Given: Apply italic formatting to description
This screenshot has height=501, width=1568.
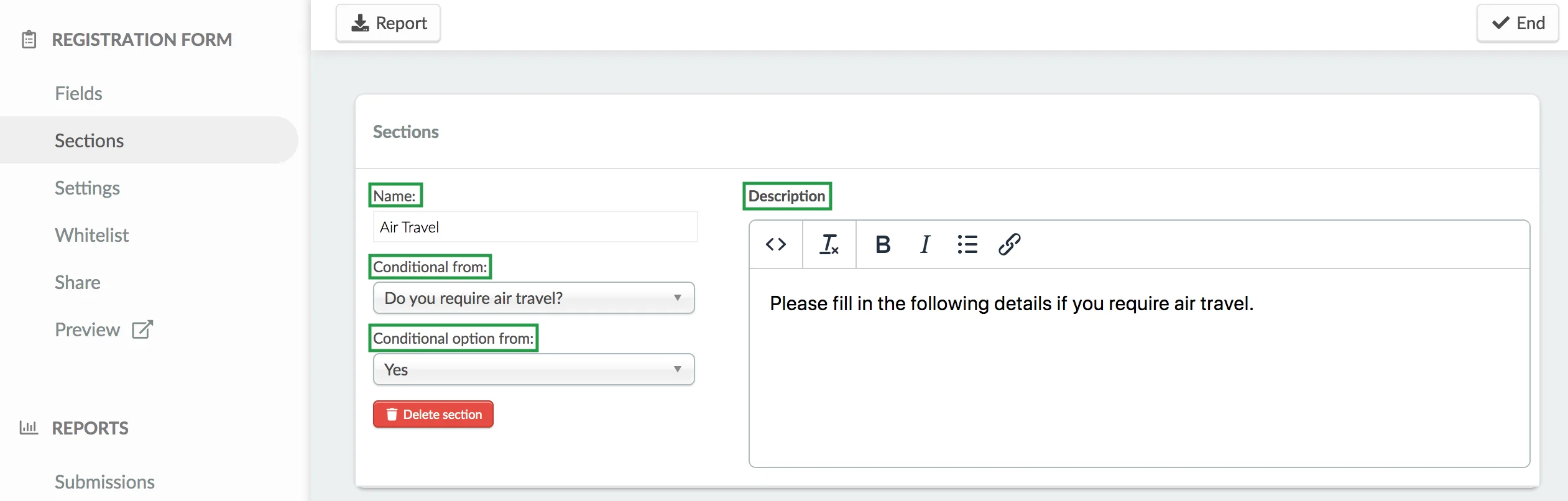Looking at the screenshot, I should [x=925, y=244].
